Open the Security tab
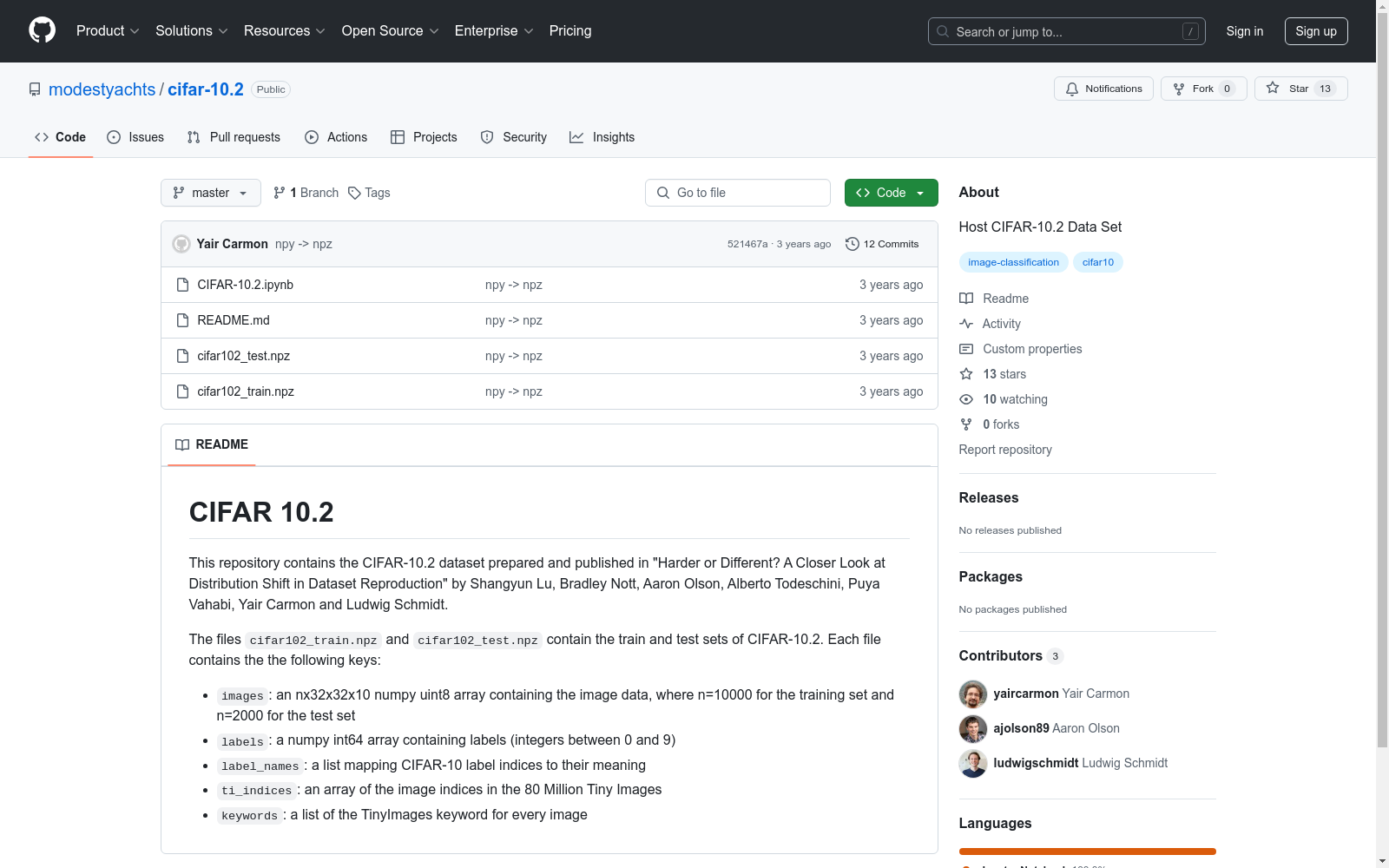 [514, 137]
